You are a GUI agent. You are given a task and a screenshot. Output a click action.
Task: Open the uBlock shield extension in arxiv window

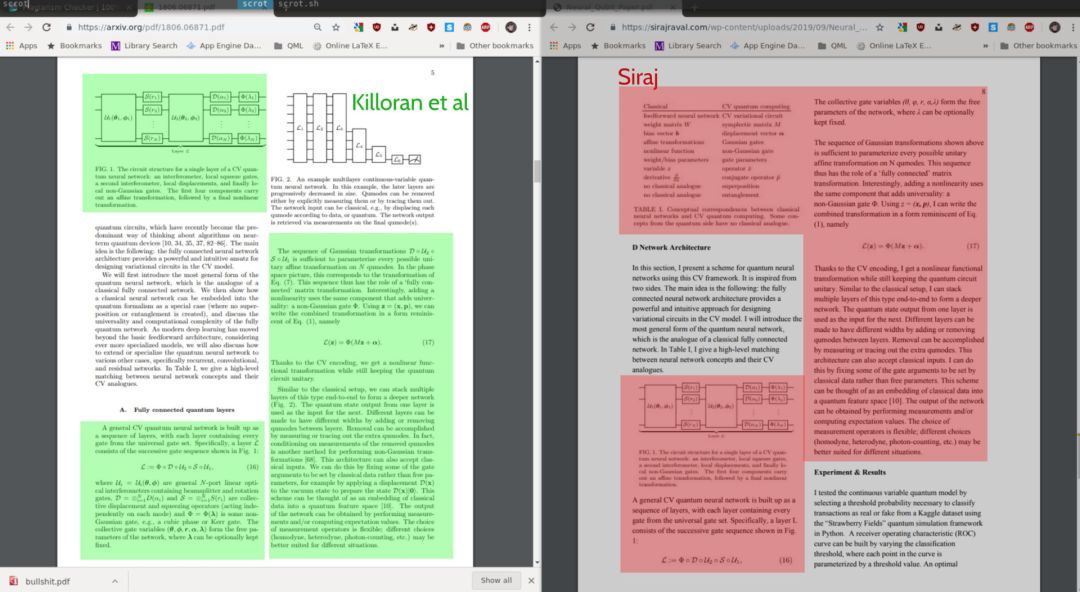point(377,27)
